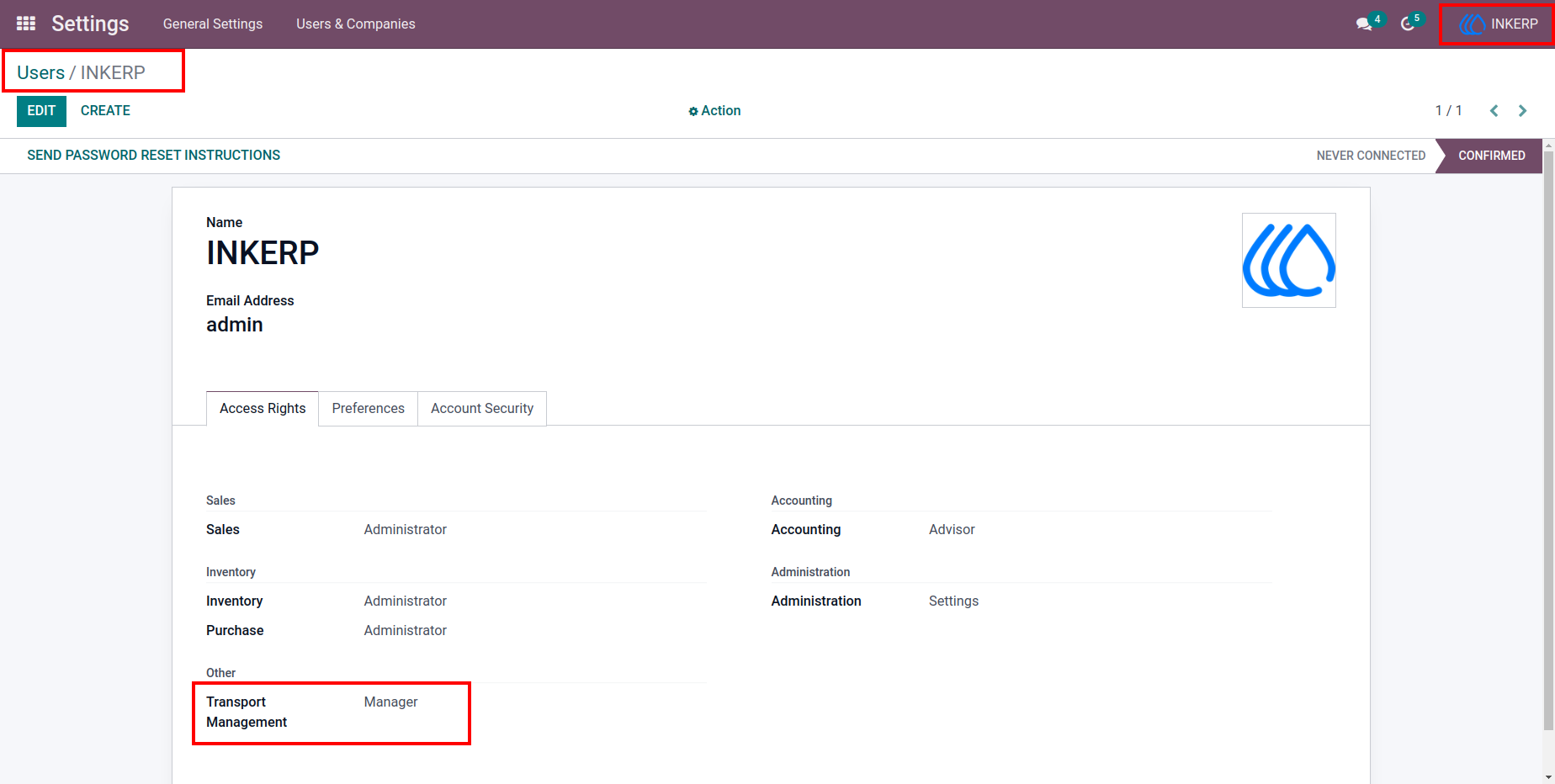Click Accounting Advisor value
The height and width of the screenshot is (784, 1555).
pos(952,530)
